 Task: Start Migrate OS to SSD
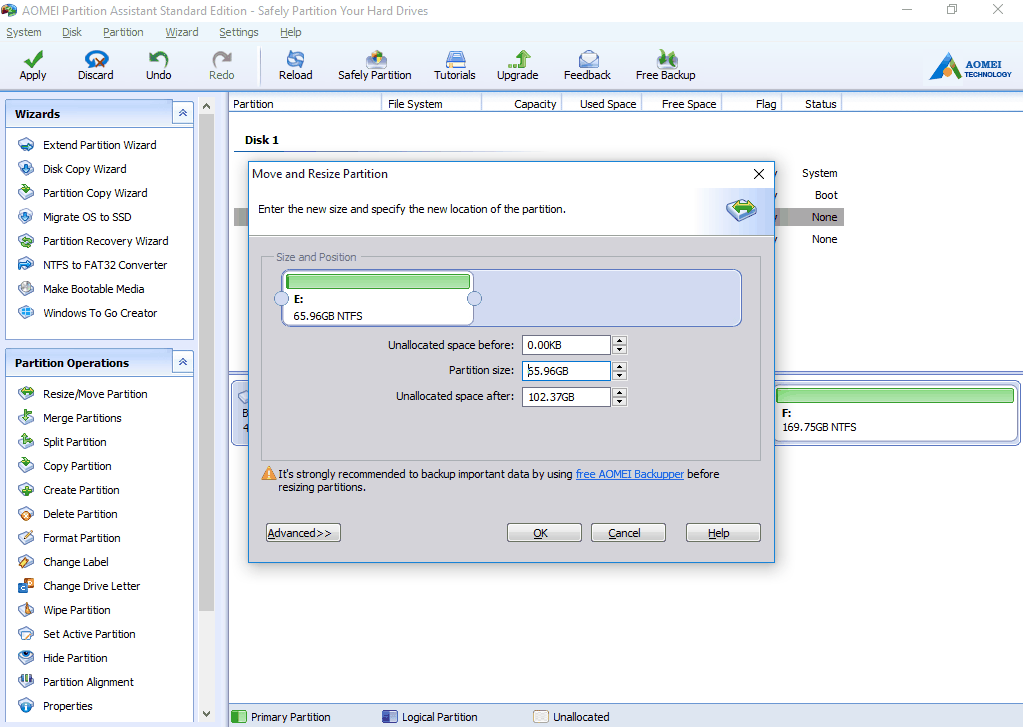87,217
